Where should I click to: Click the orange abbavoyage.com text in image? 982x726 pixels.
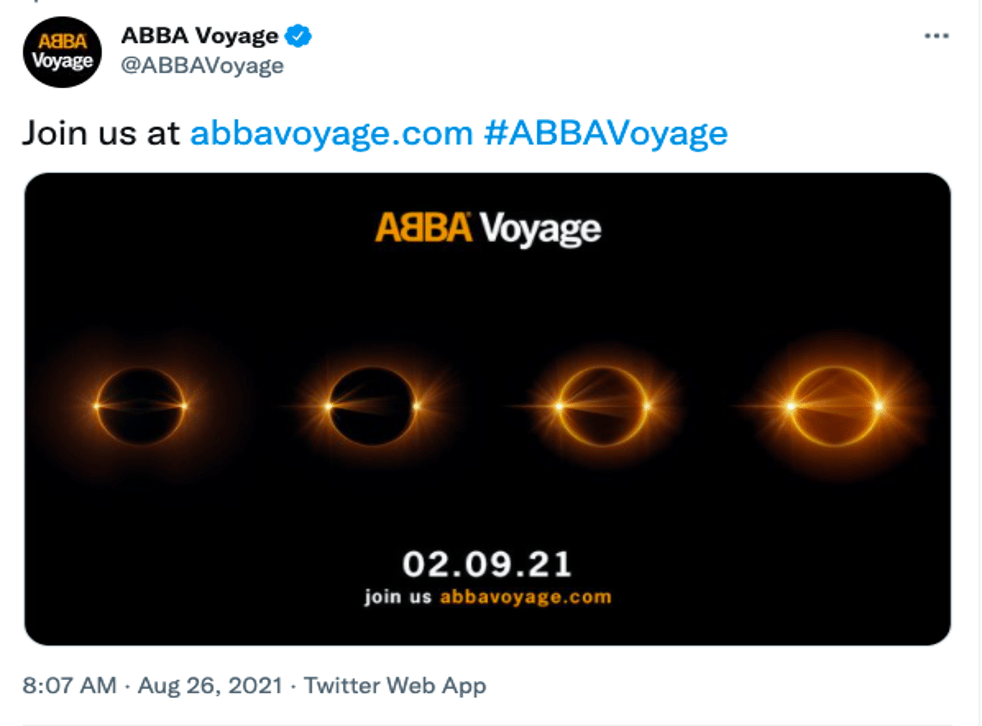tap(525, 597)
